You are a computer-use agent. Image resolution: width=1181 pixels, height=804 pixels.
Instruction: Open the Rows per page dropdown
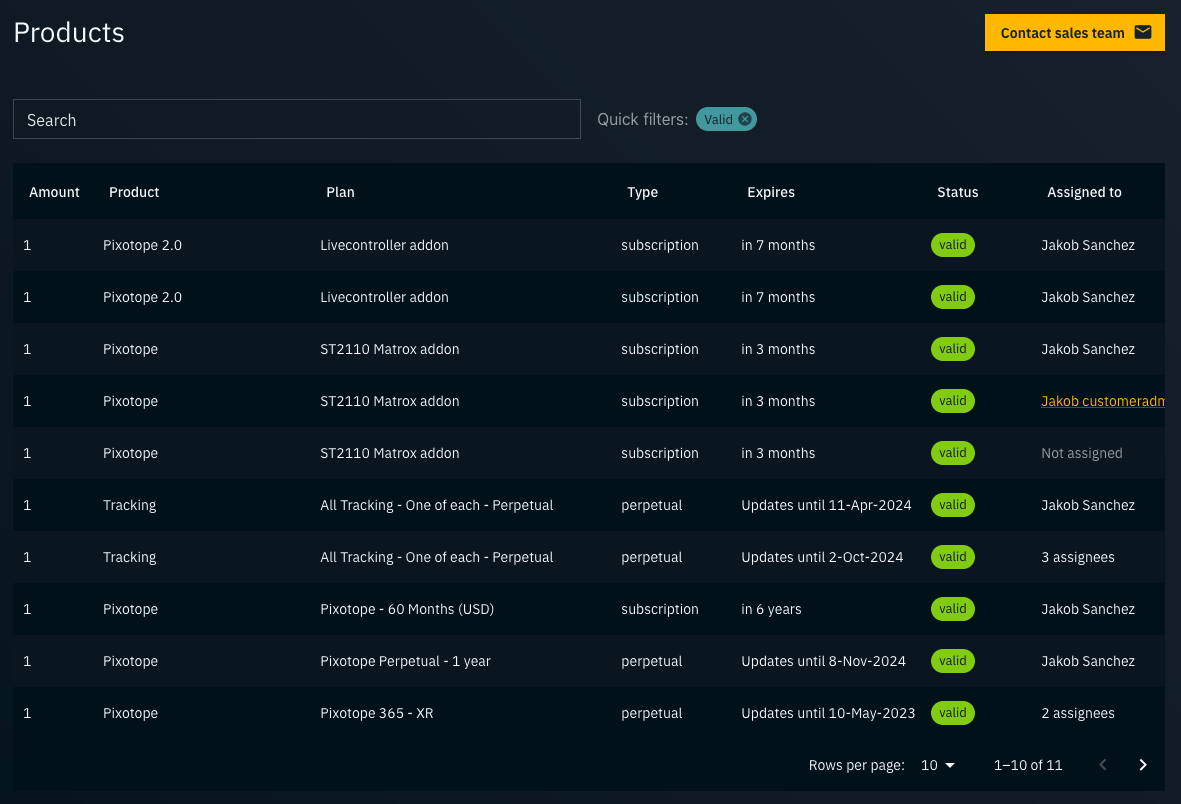(x=936, y=764)
